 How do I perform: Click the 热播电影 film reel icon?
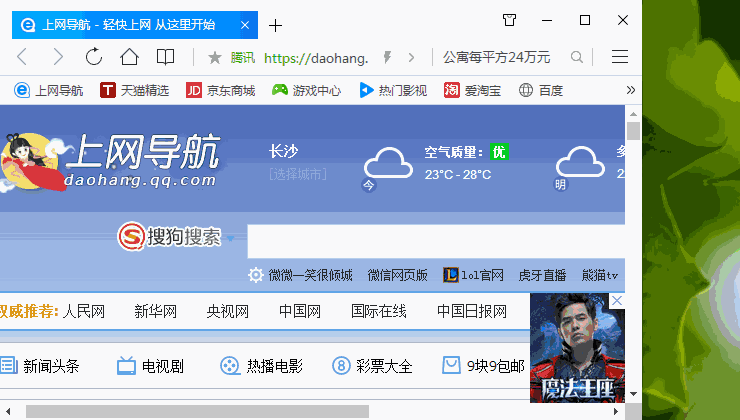[x=230, y=365]
